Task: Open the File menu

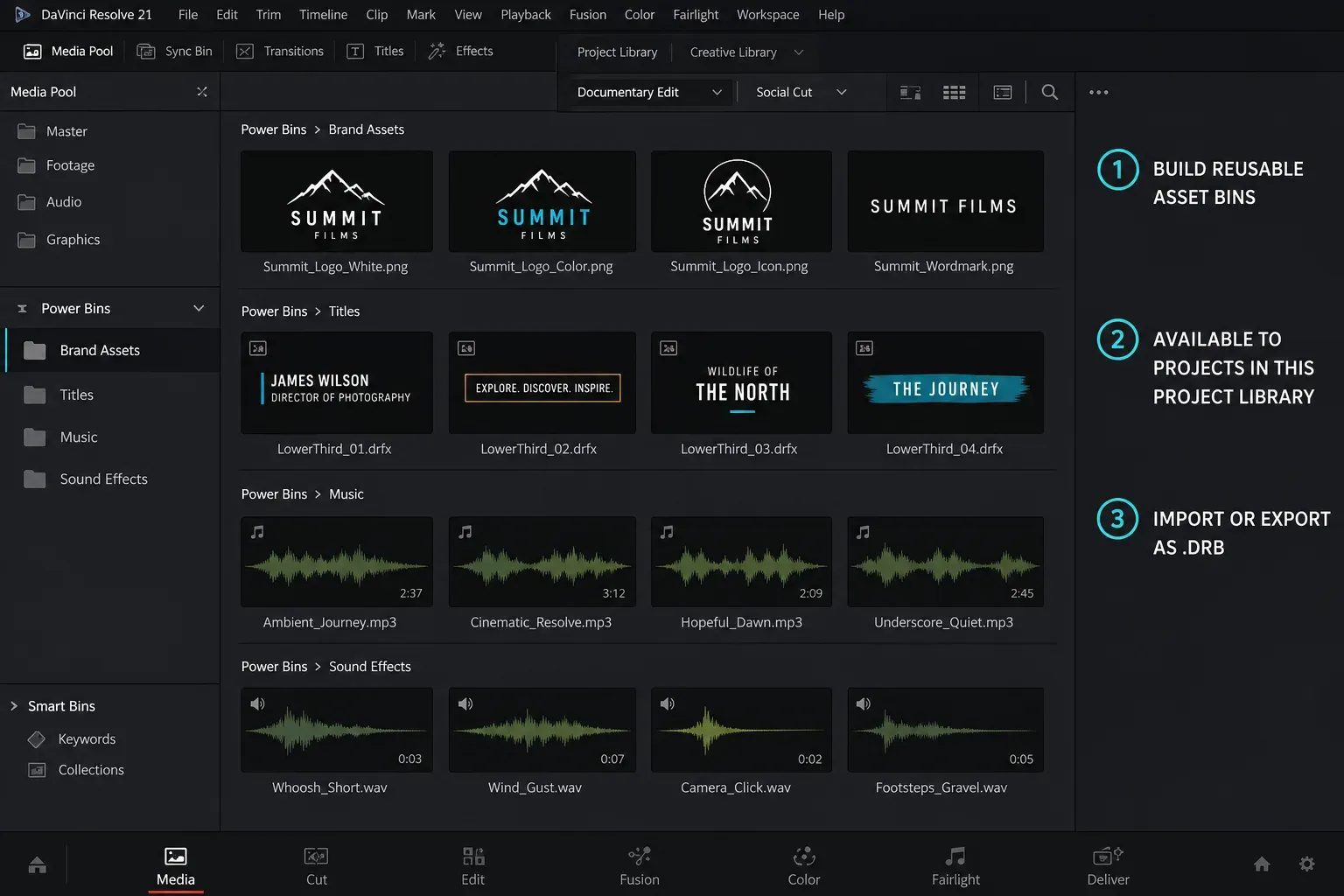Action: pyautogui.click(x=188, y=15)
